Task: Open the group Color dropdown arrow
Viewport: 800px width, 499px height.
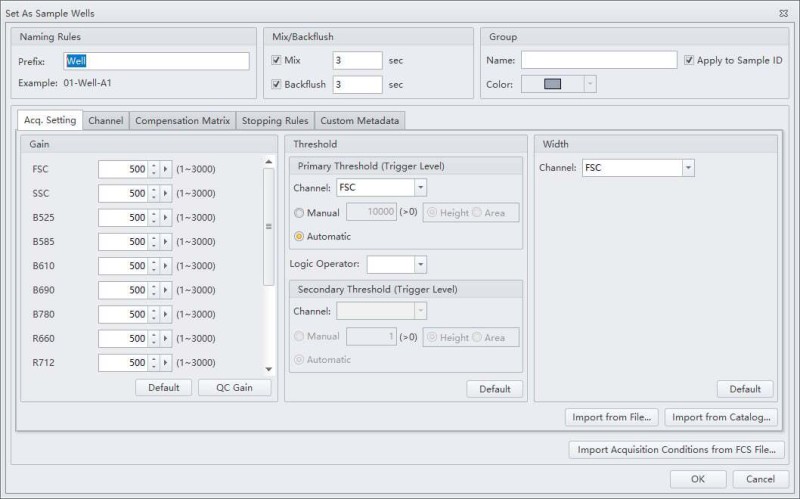Action: click(x=590, y=84)
